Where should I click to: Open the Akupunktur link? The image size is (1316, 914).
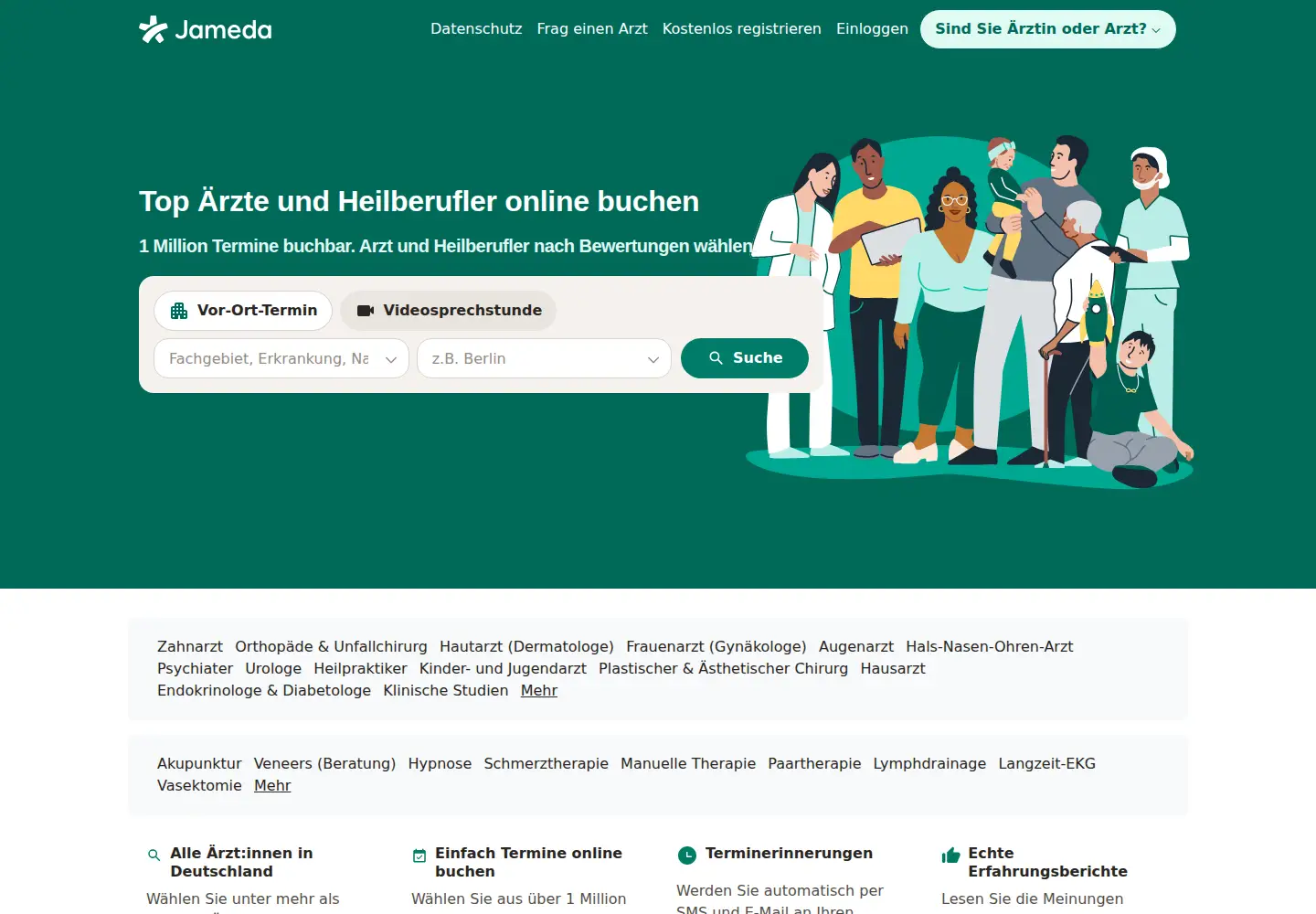199,763
